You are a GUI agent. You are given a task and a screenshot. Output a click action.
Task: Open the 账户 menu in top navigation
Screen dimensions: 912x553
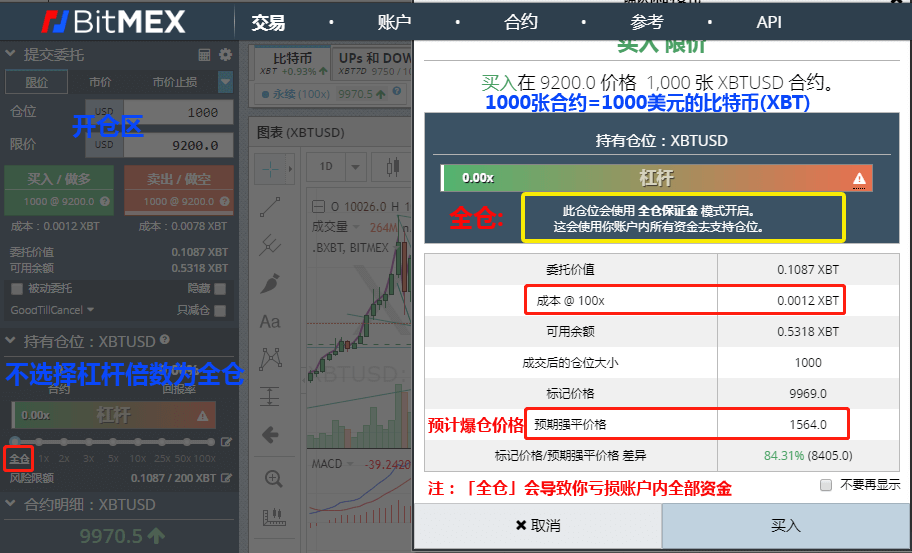coord(394,22)
